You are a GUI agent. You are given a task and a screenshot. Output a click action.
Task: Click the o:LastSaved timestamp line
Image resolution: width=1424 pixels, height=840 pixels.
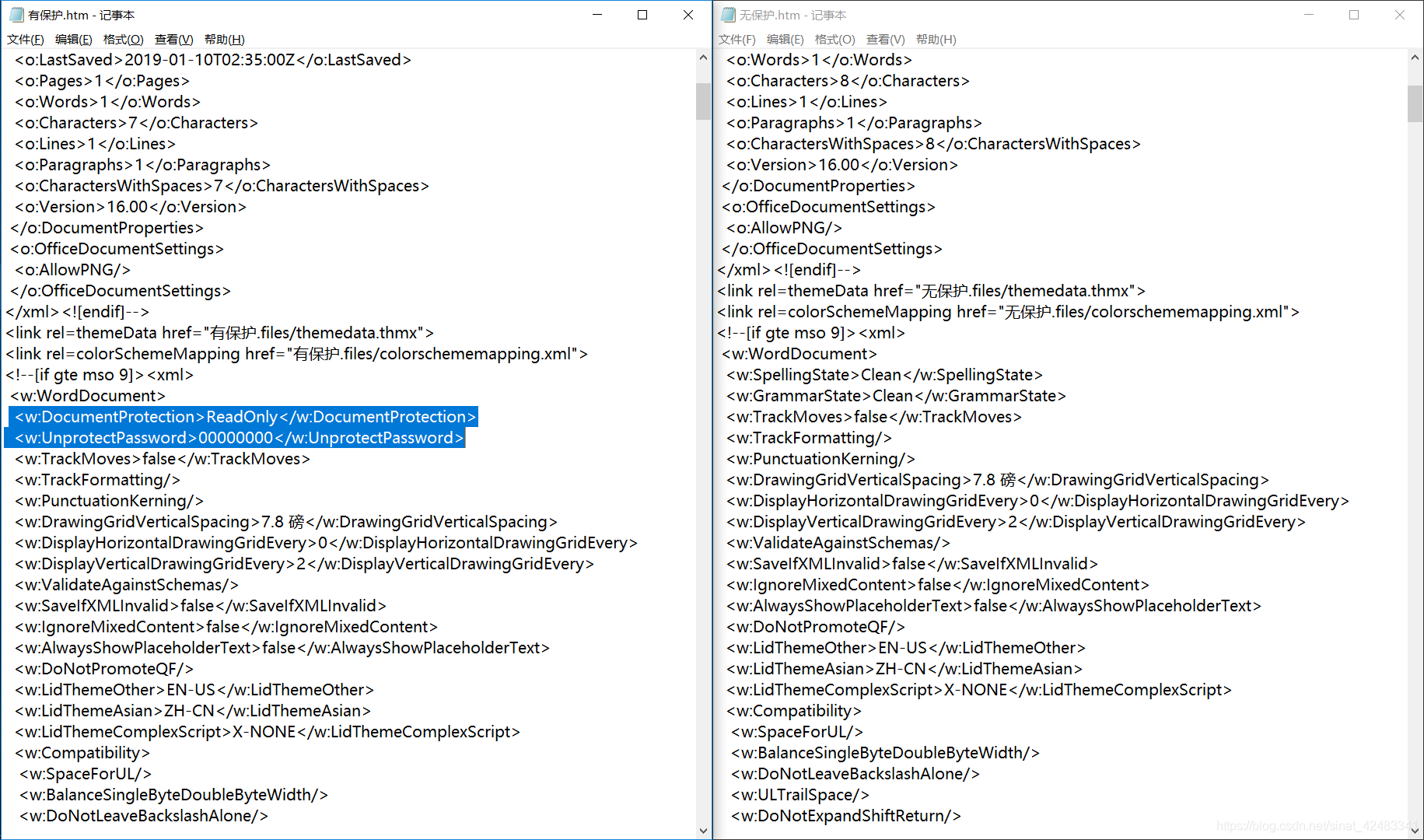[x=212, y=60]
